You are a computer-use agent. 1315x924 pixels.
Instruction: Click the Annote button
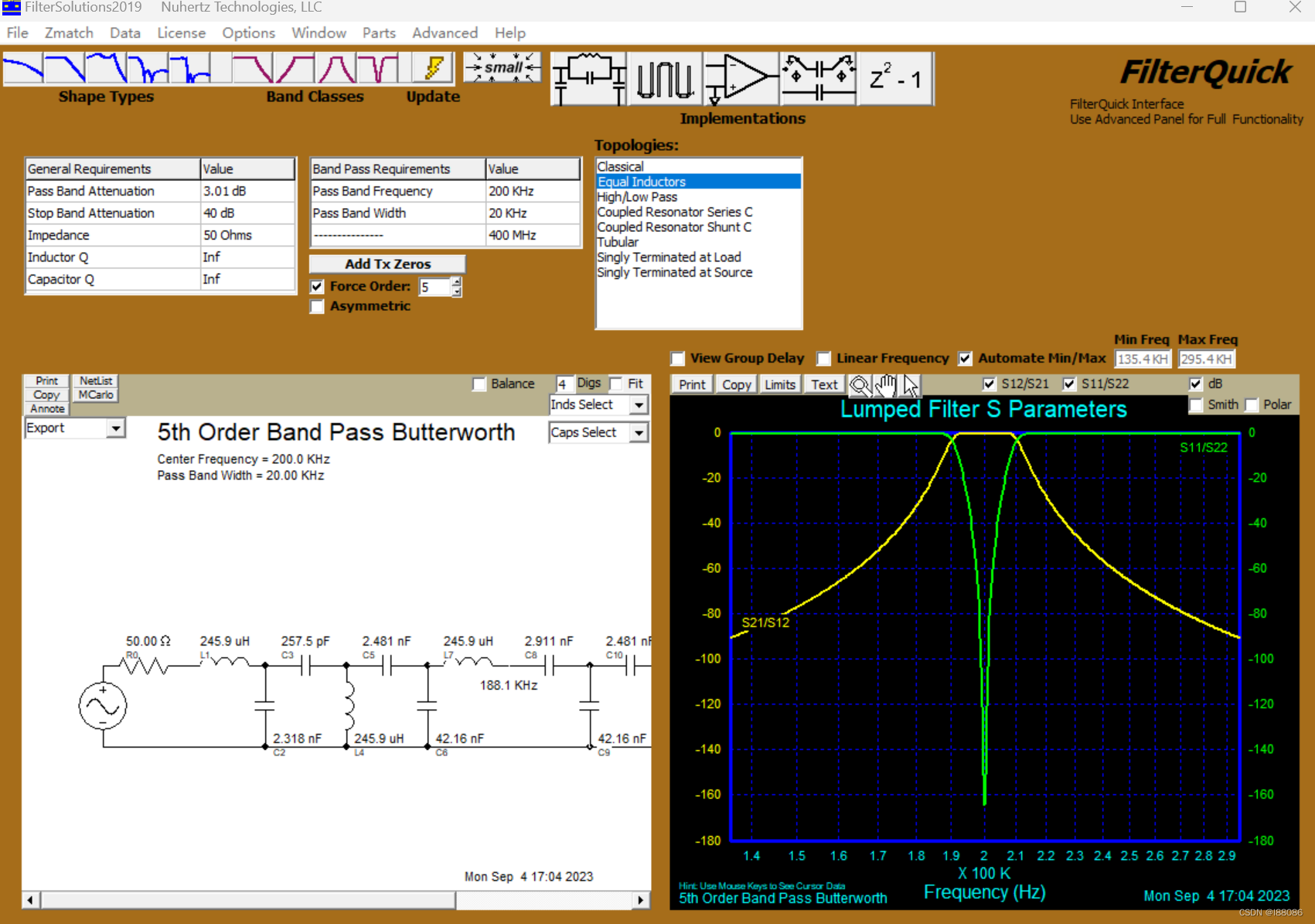click(x=47, y=409)
